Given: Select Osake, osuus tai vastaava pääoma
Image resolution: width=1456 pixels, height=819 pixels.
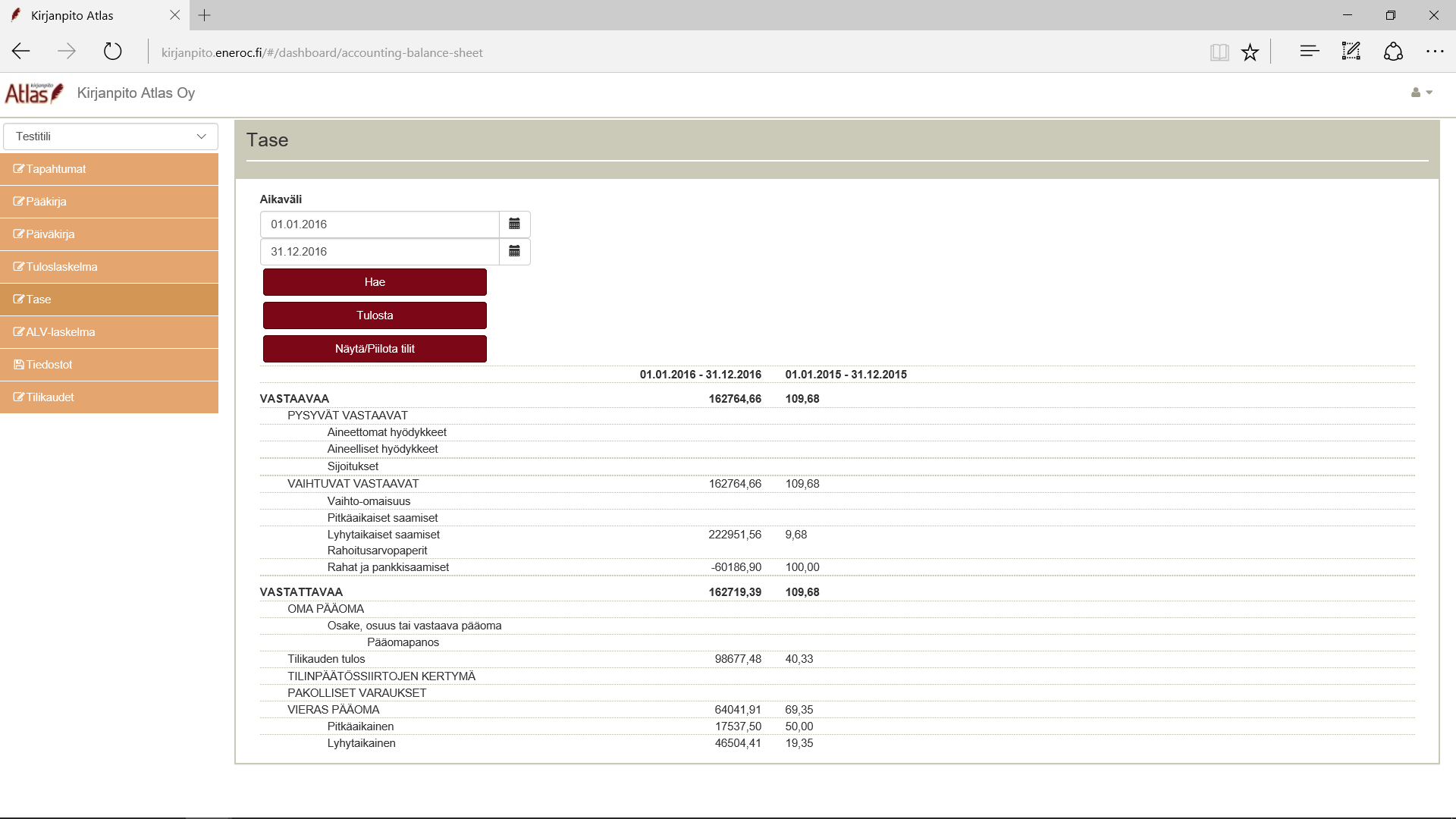Looking at the screenshot, I should 837,626.
